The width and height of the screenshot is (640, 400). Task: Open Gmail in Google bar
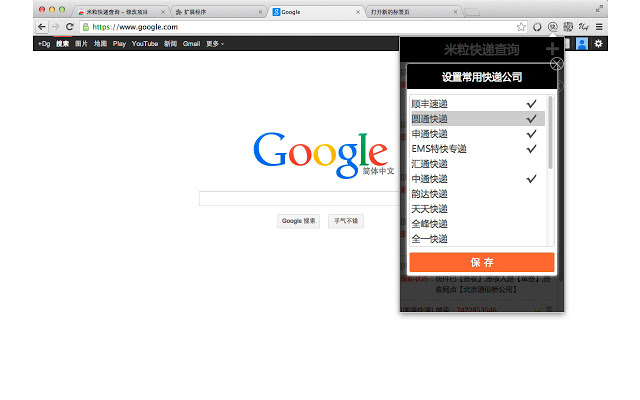click(x=191, y=44)
